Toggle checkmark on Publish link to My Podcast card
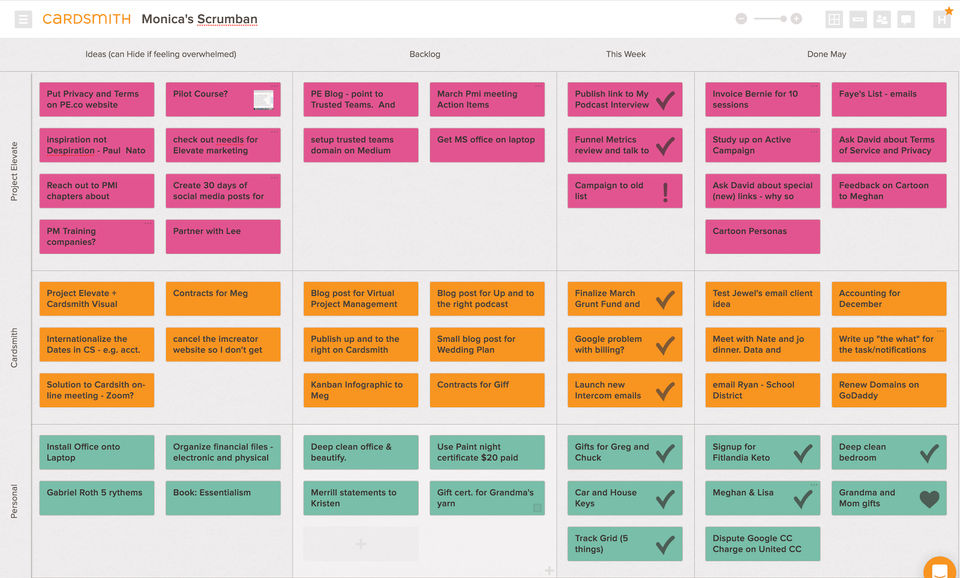This screenshot has width=960, height=578. (x=665, y=100)
